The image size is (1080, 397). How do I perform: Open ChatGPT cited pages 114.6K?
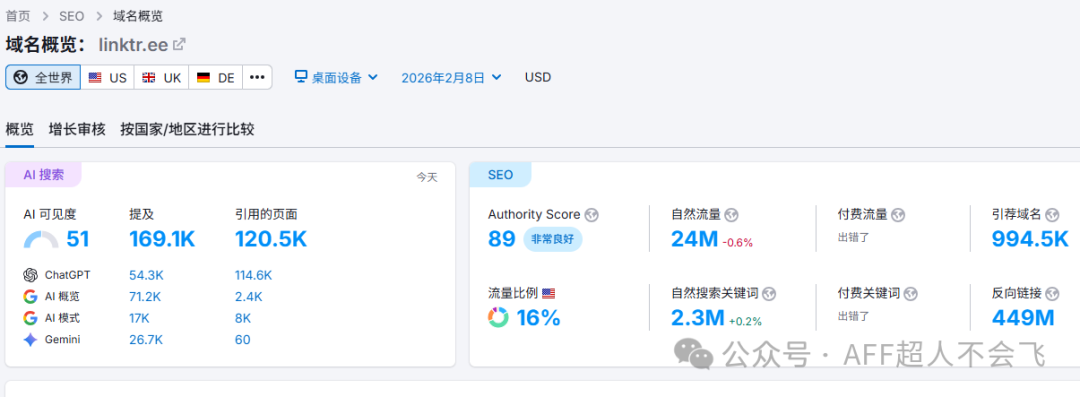(253, 275)
